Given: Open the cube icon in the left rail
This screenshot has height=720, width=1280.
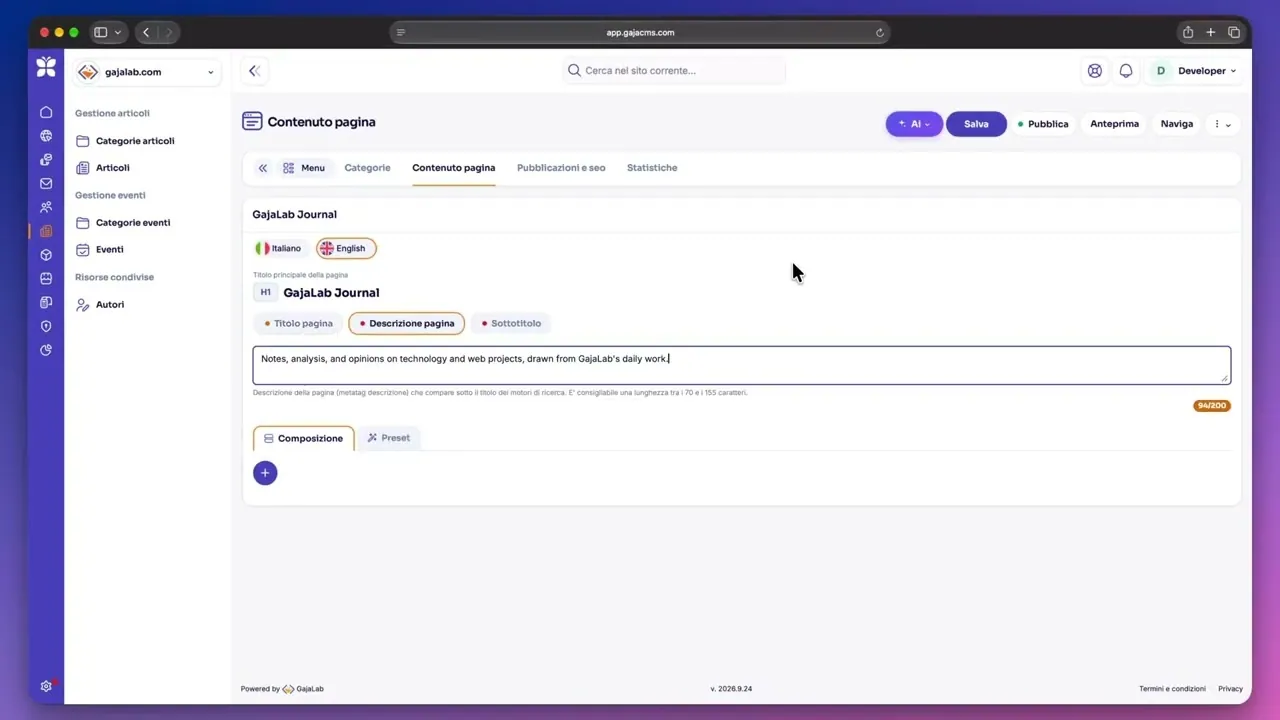Looking at the screenshot, I should [46, 255].
